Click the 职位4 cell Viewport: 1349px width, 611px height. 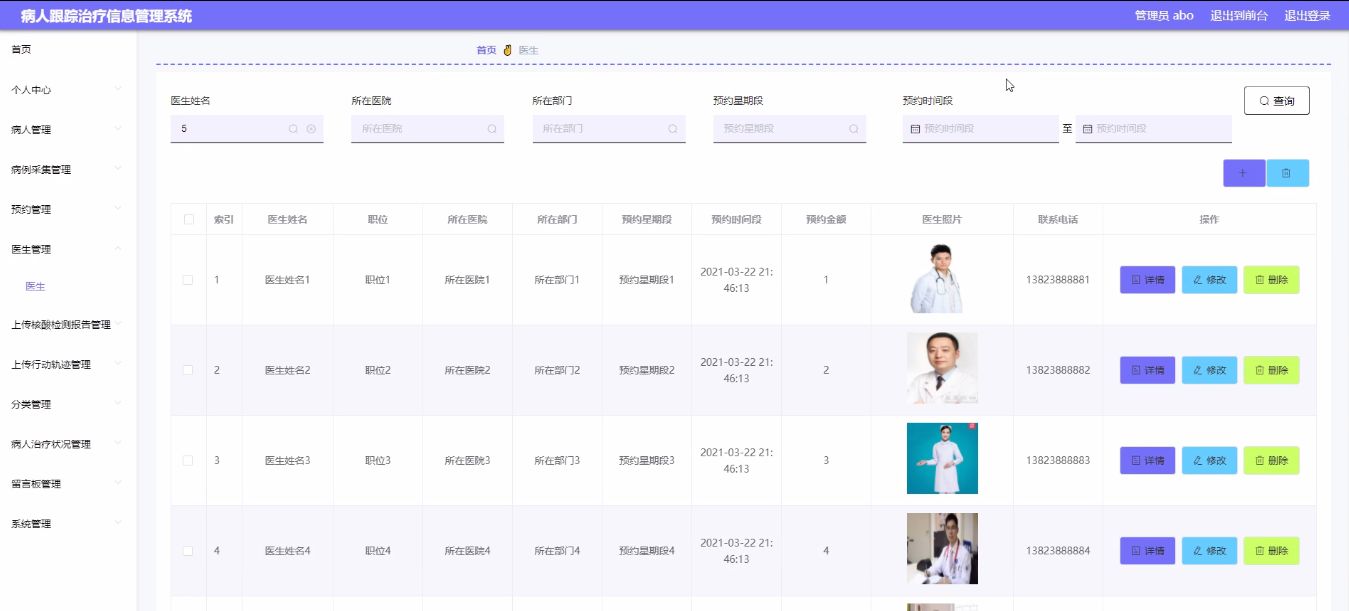[x=377, y=551]
